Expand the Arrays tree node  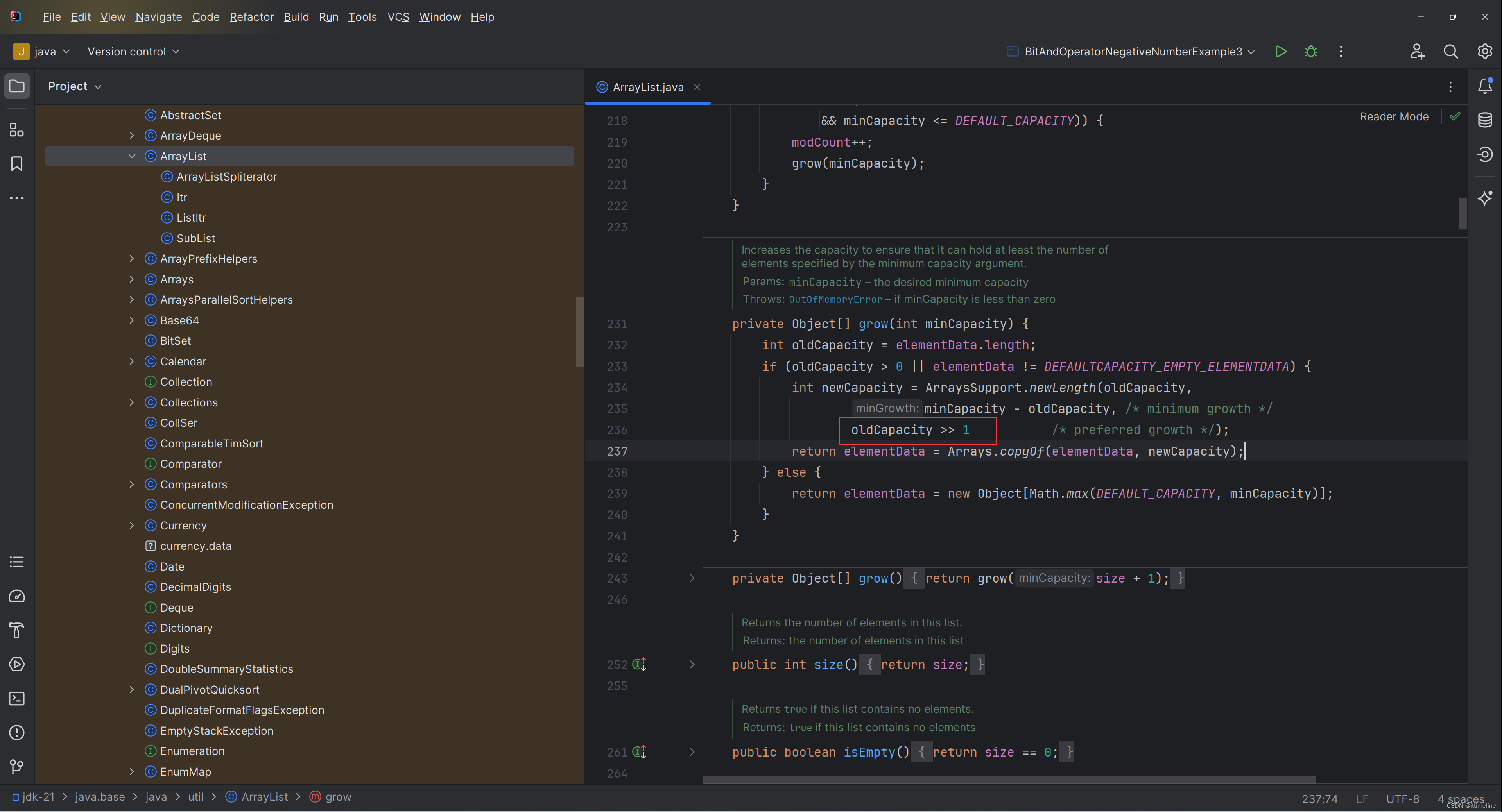[132, 279]
